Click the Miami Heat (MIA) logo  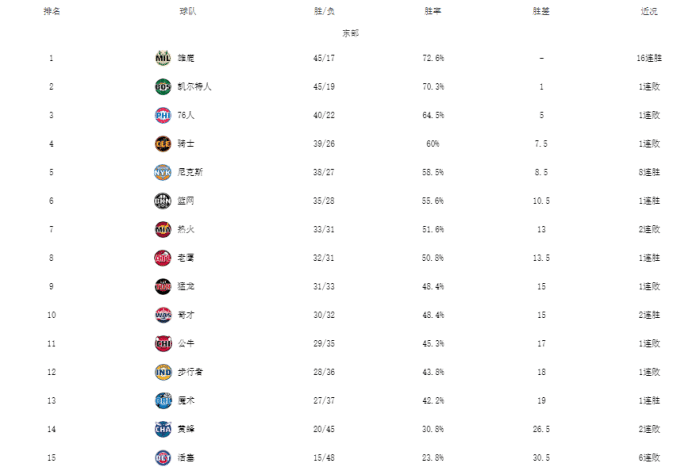coord(163,229)
